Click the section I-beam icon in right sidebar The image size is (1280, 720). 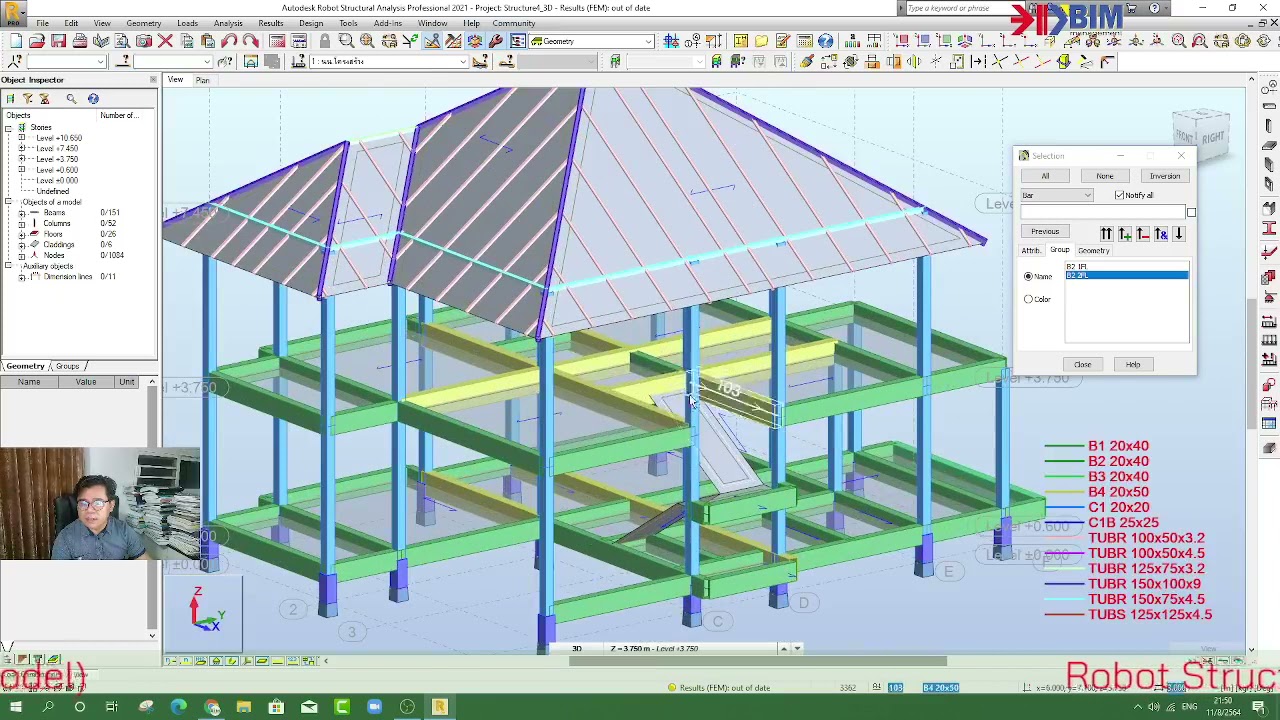(1269, 228)
